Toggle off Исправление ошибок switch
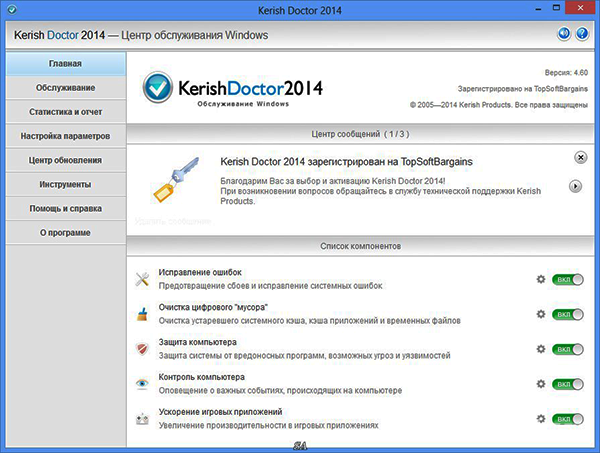 (x=567, y=280)
